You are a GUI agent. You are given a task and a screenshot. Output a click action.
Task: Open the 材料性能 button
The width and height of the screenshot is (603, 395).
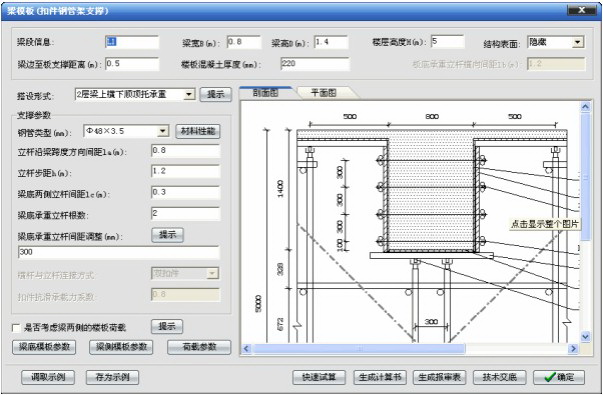(x=198, y=132)
